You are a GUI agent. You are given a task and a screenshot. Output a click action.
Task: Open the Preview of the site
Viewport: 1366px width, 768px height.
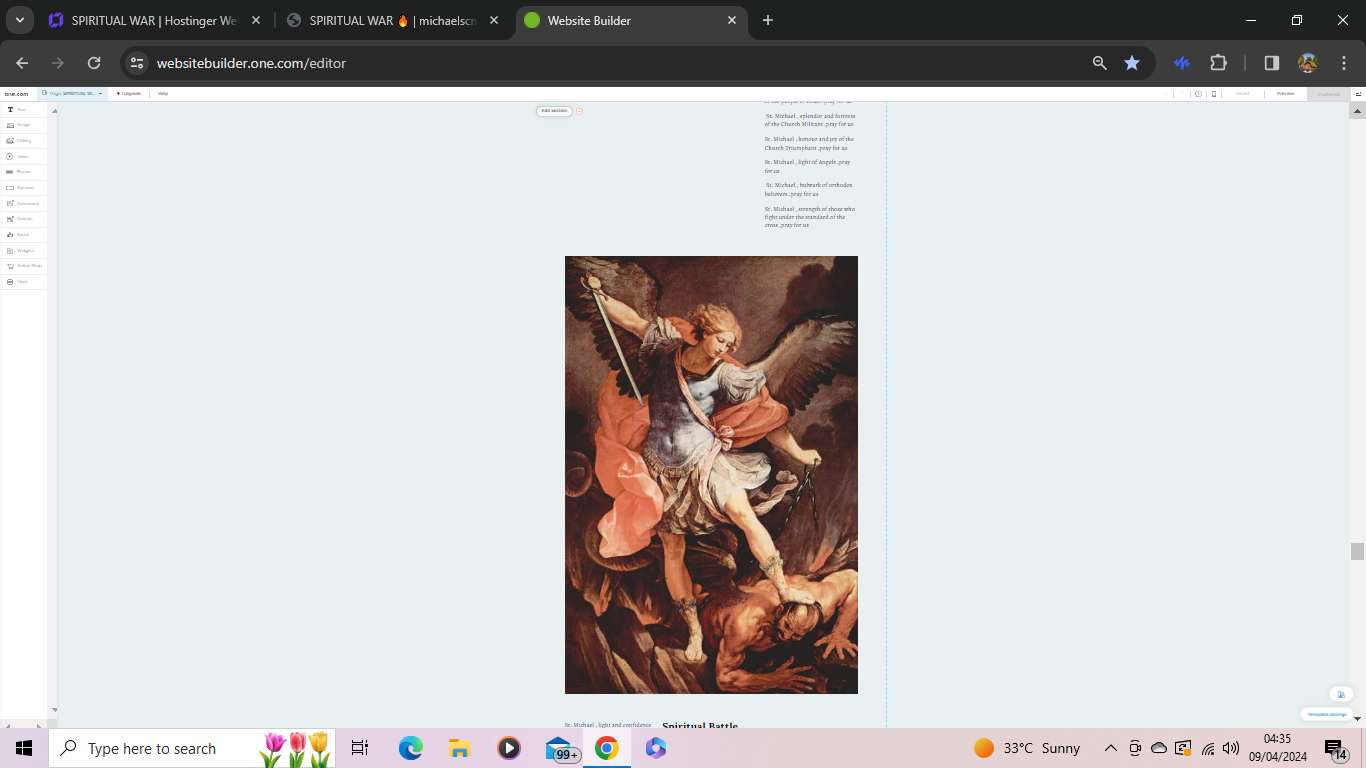tap(1285, 94)
